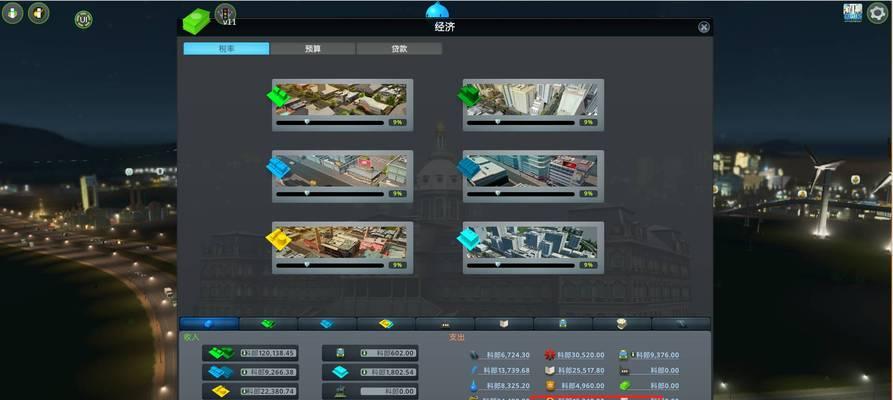This screenshot has height=400, width=893.
Task: Click healthcare expense value 30,520.00
Action: click(581, 355)
